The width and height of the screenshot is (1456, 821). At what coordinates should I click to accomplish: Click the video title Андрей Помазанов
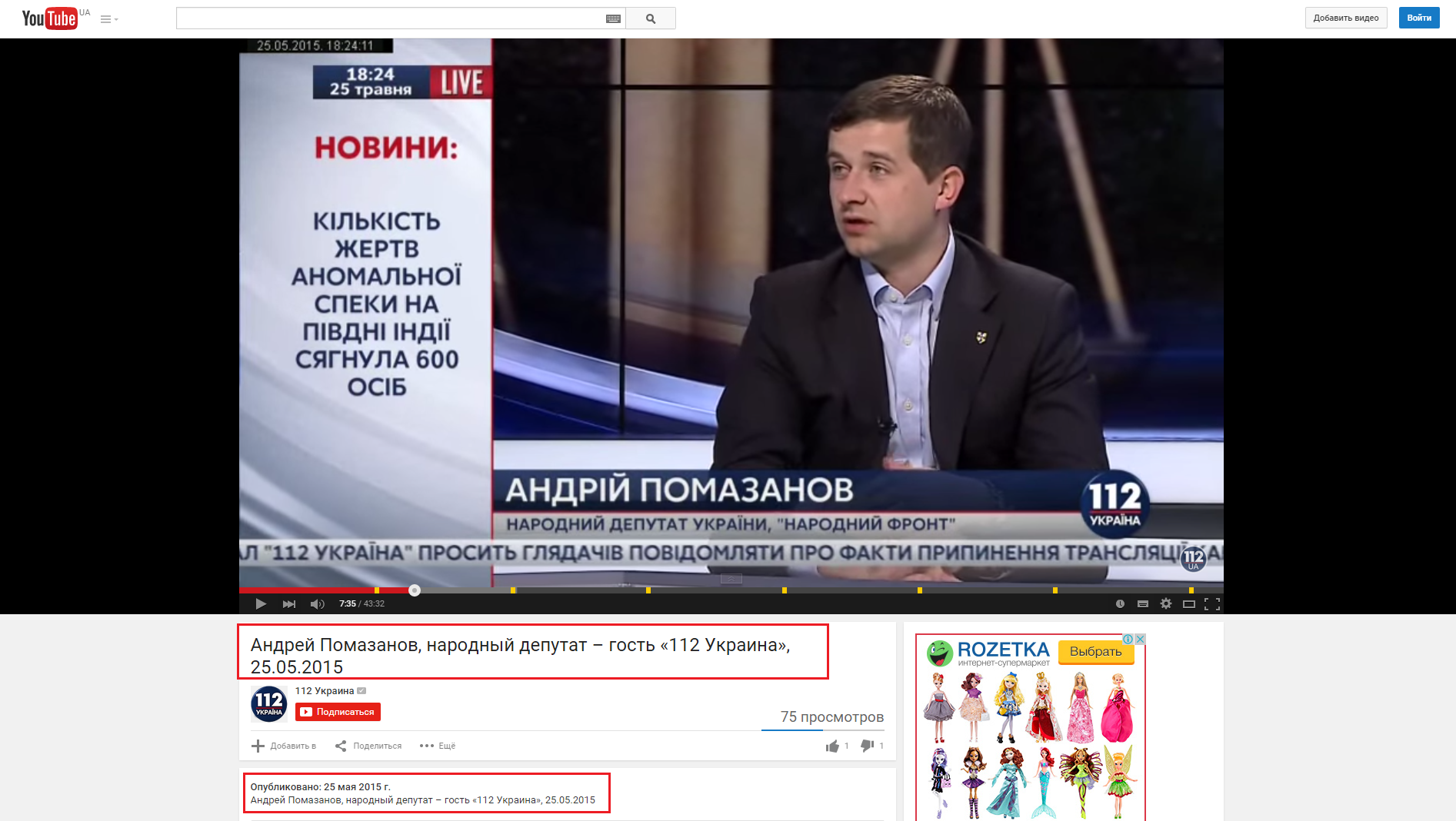click(520, 656)
